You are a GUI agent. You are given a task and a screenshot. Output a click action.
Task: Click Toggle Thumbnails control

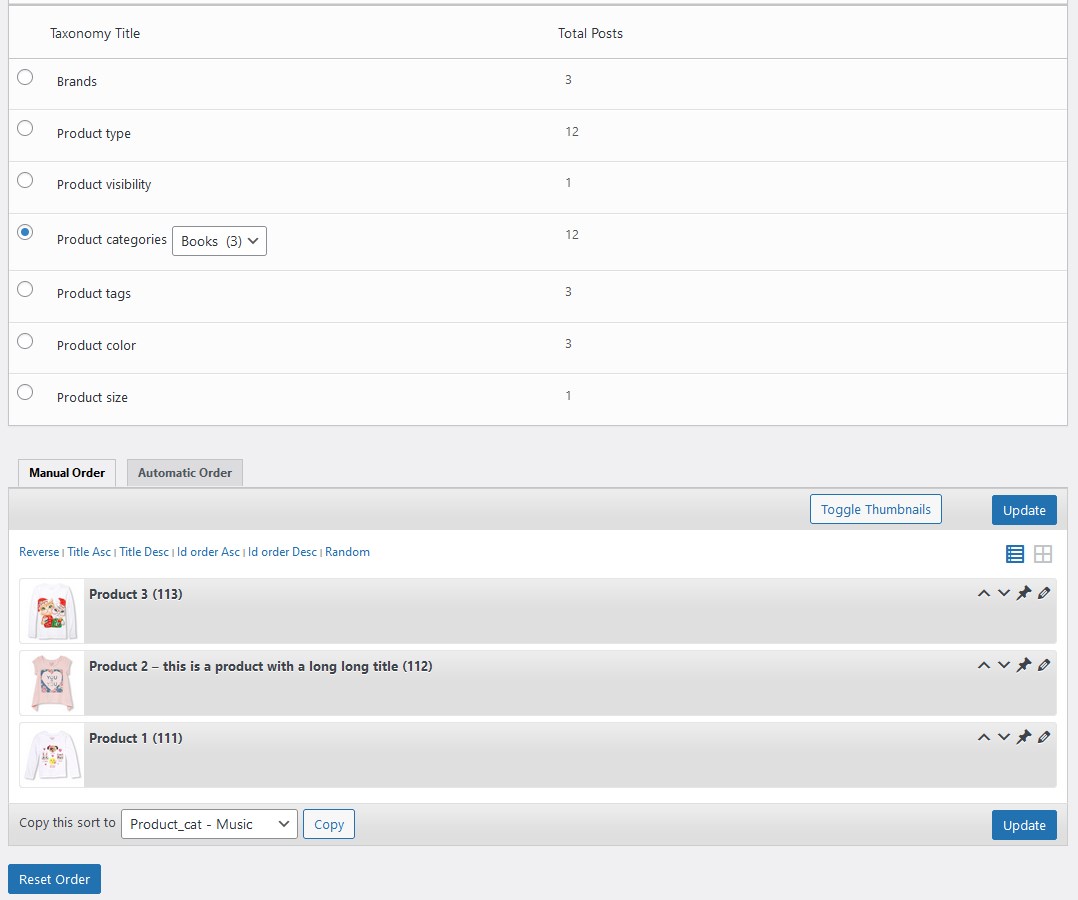875,509
